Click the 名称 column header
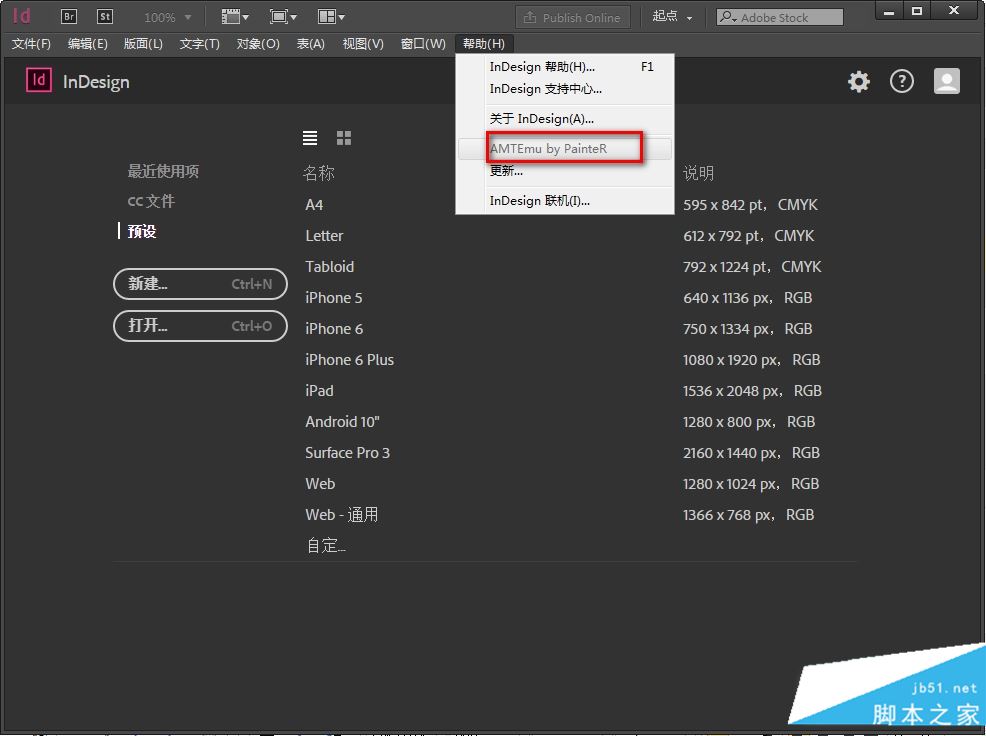The width and height of the screenshot is (986, 736). [318, 173]
